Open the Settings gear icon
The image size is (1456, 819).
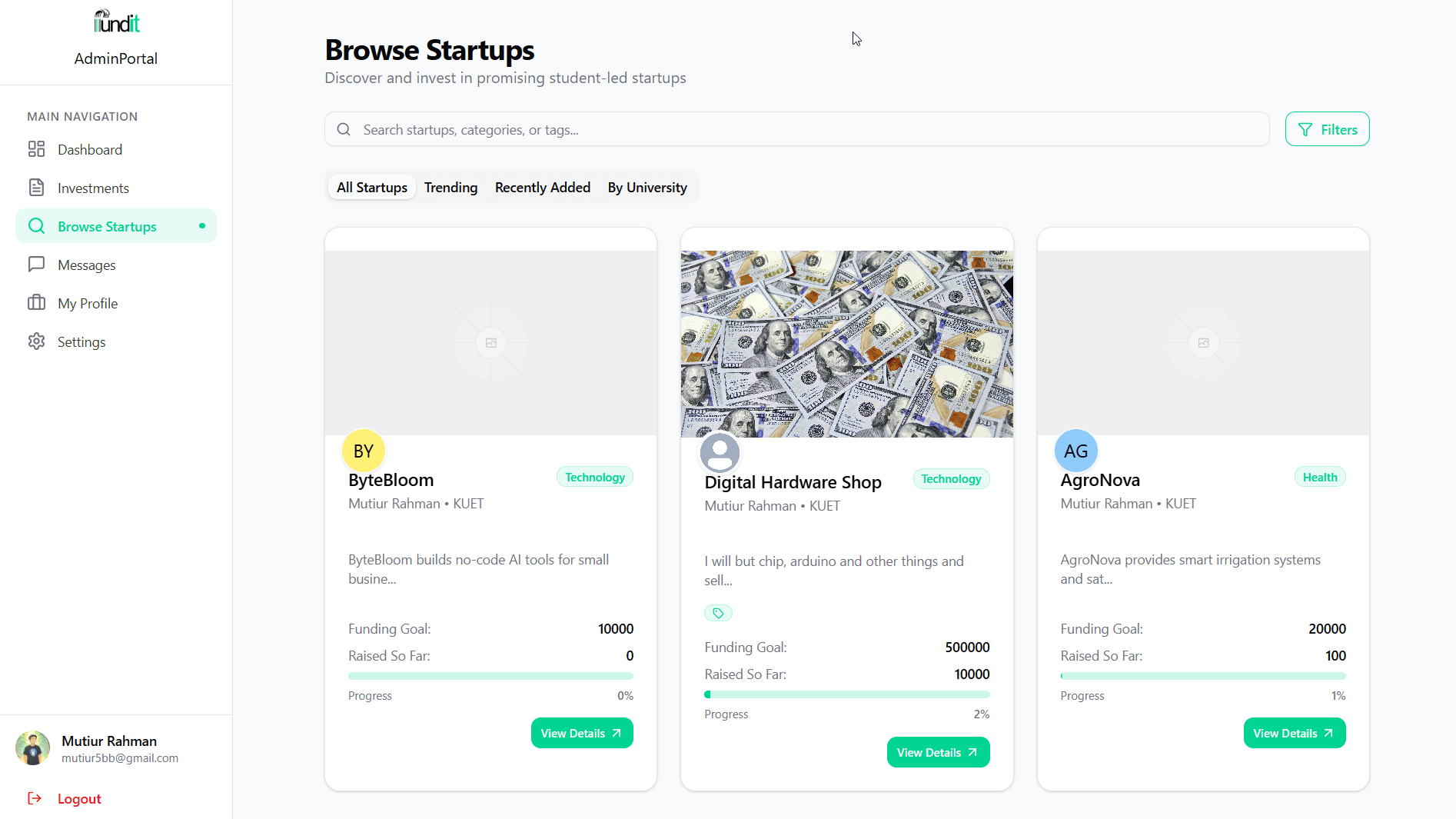(x=36, y=341)
